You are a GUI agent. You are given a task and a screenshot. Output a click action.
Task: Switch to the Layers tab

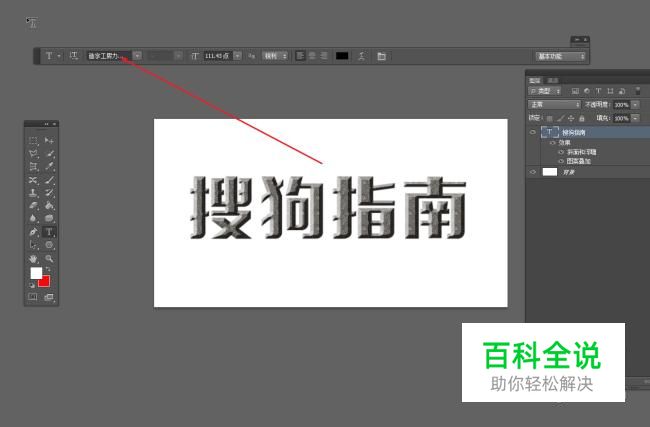point(535,80)
